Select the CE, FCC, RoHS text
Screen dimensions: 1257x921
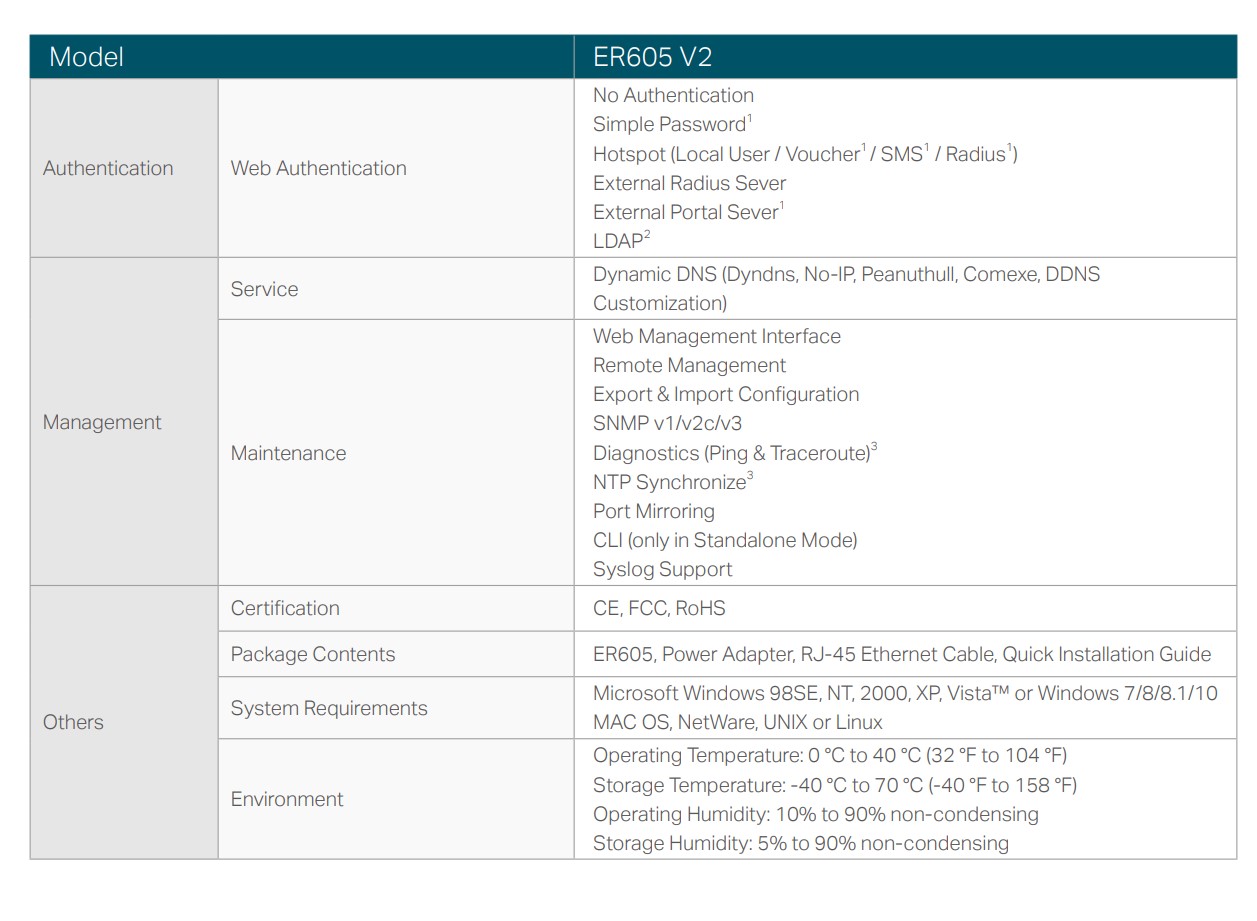point(659,608)
